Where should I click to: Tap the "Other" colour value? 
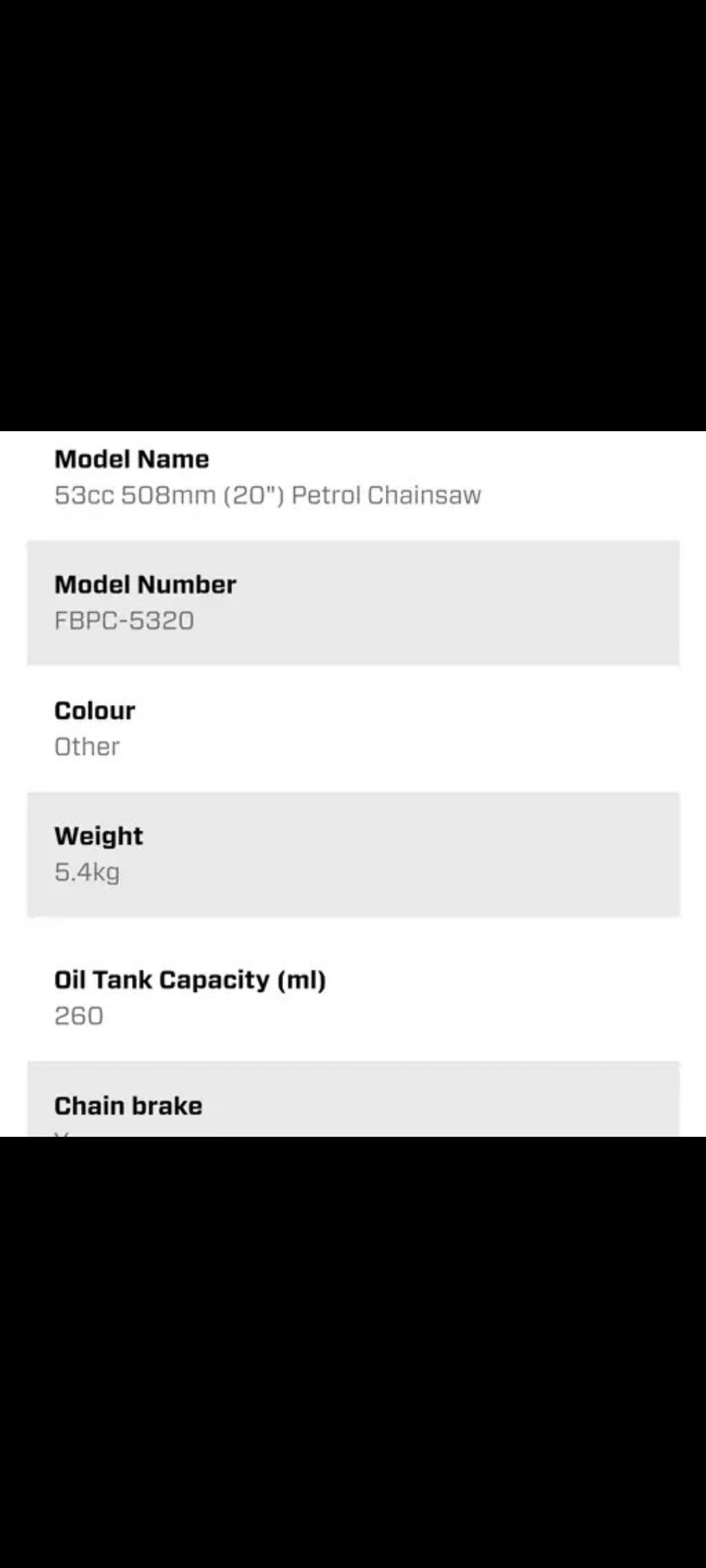click(87, 747)
